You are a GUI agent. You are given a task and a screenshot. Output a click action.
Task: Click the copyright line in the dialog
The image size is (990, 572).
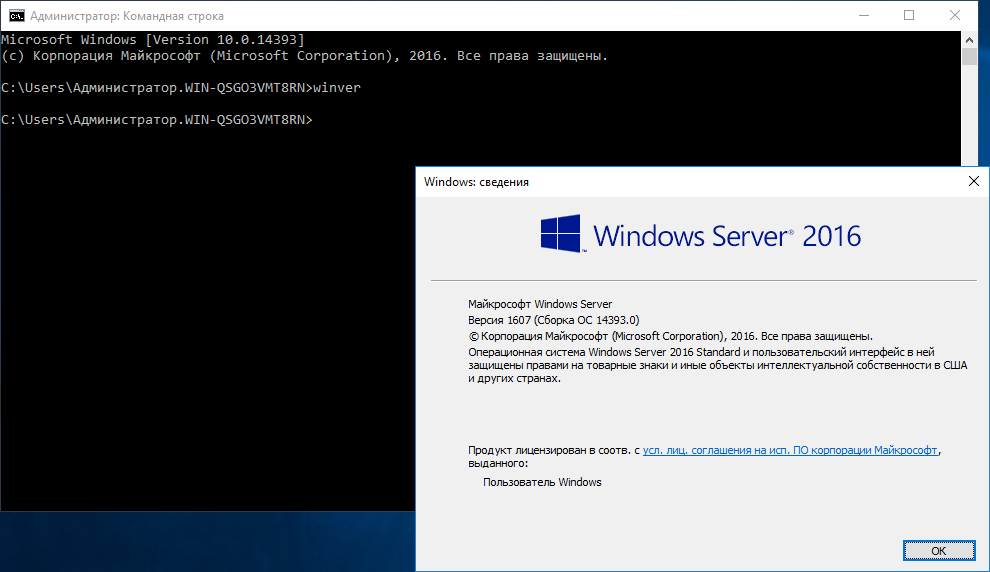point(671,336)
